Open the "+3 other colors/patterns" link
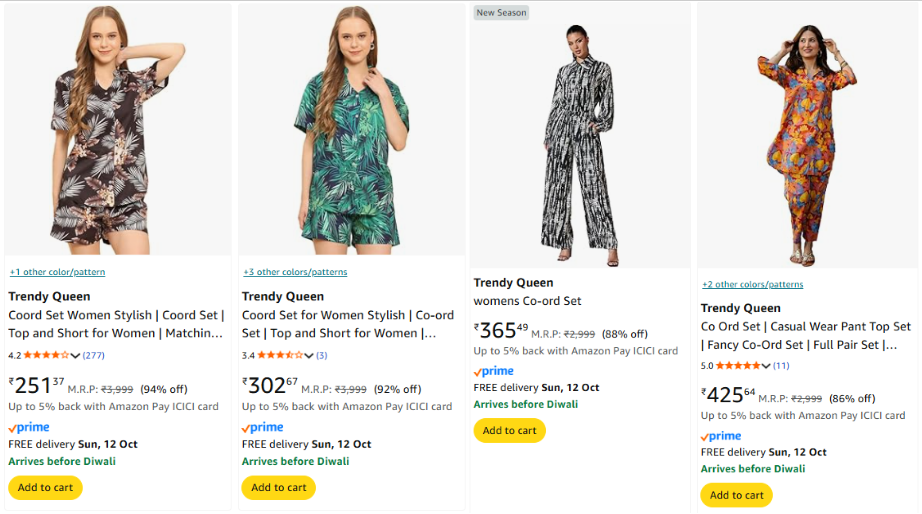This screenshot has height=514, width=922. click(x=295, y=272)
